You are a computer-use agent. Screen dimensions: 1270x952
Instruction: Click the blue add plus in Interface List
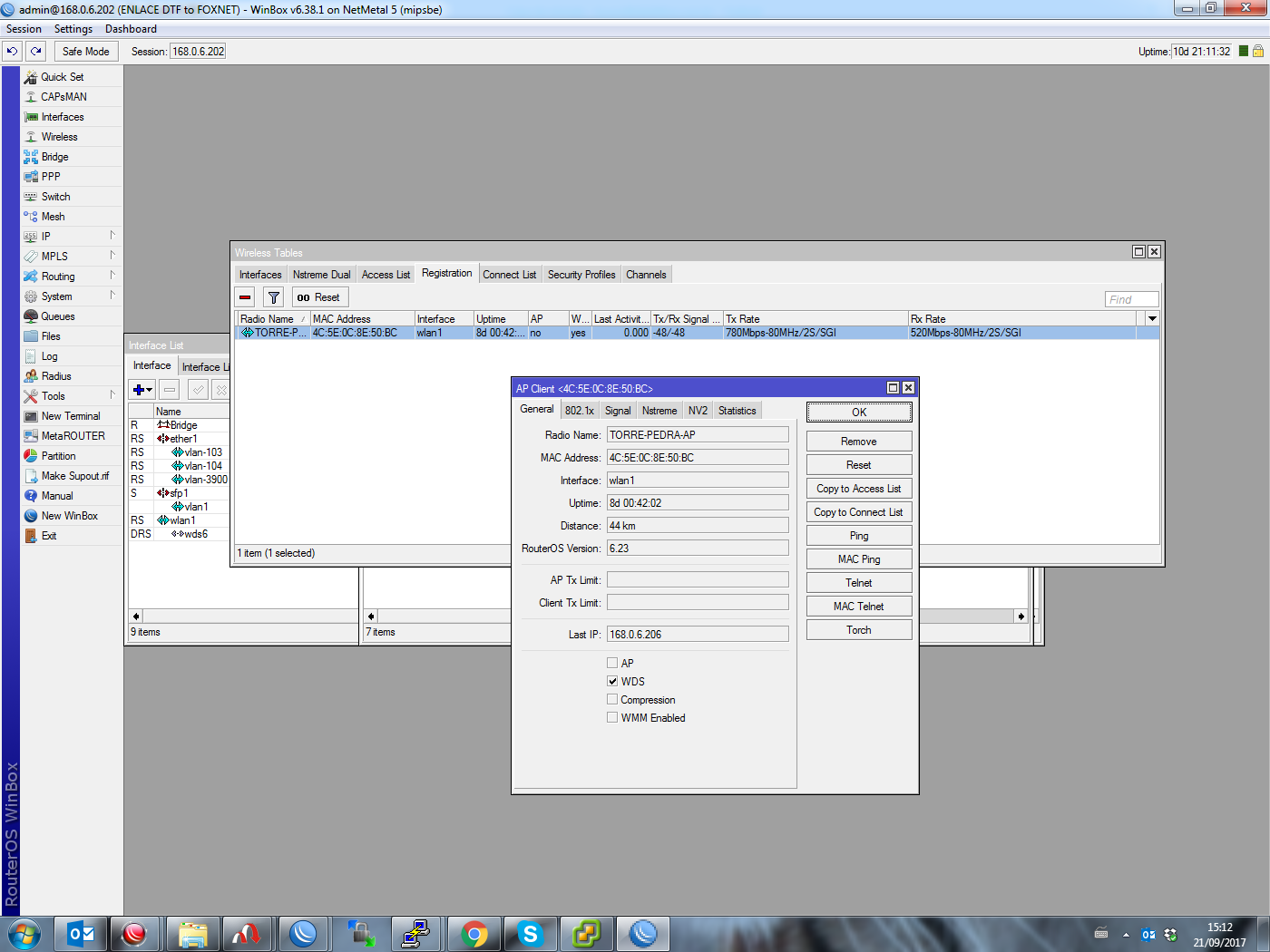click(x=142, y=390)
